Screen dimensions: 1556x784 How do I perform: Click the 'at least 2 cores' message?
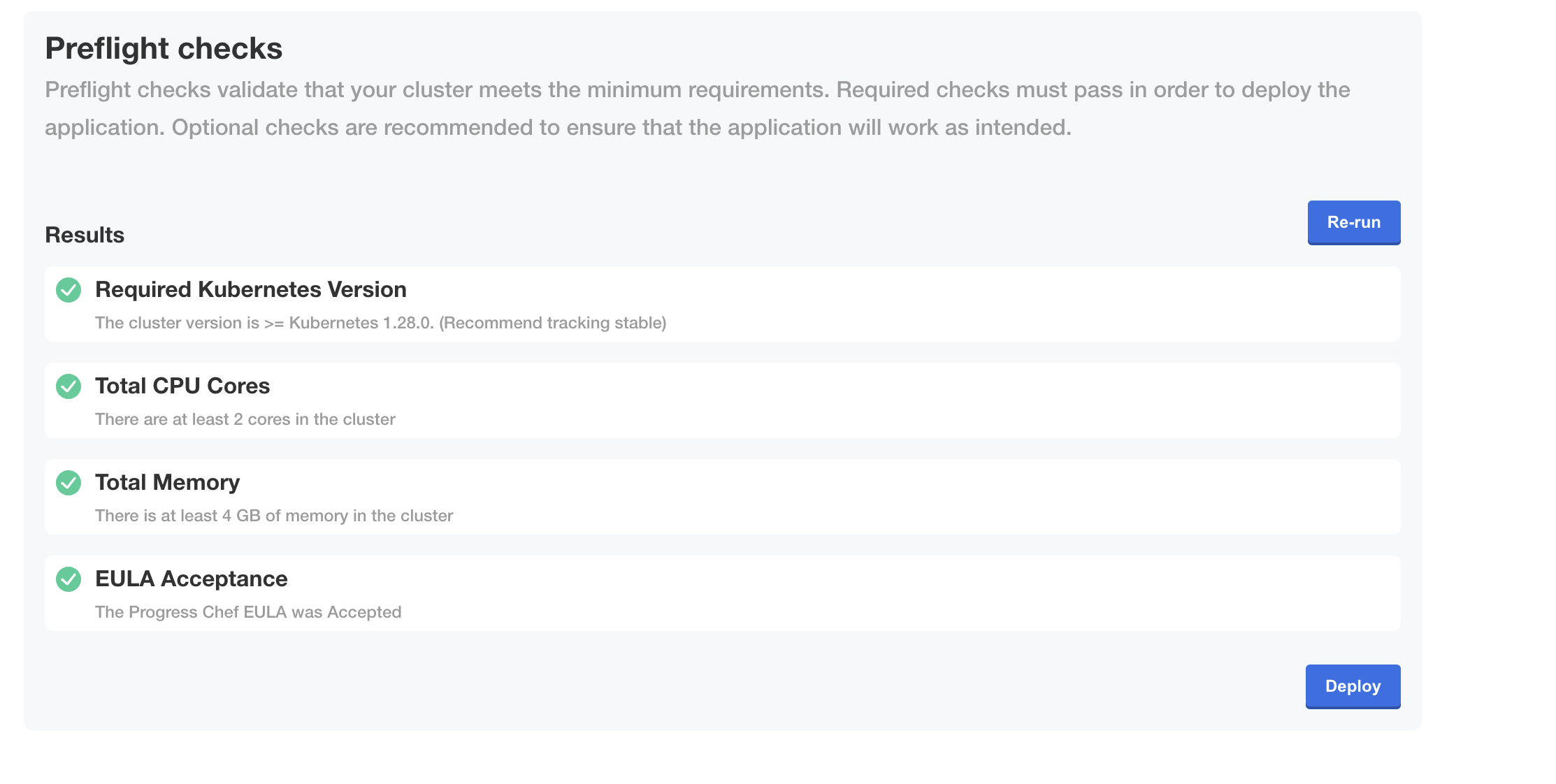pyautogui.click(x=245, y=419)
